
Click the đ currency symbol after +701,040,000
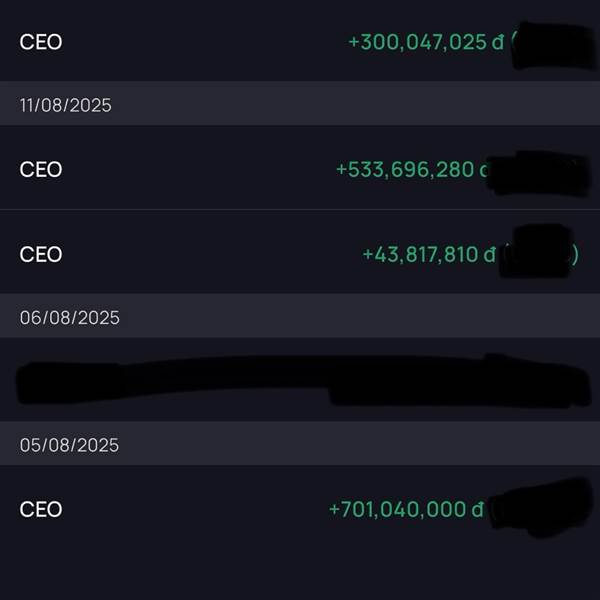[478, 509]
